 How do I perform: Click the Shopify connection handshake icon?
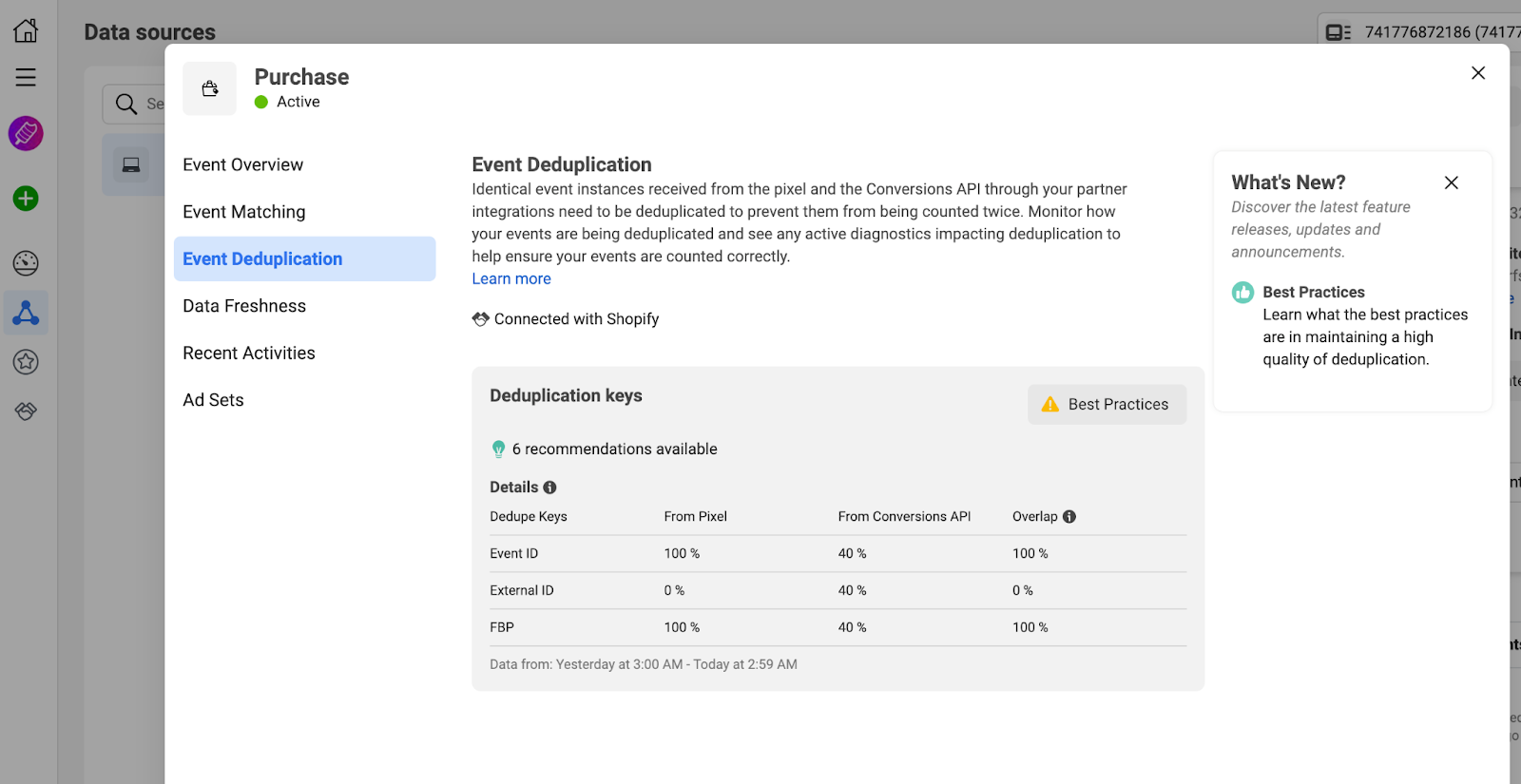point(481,319)
